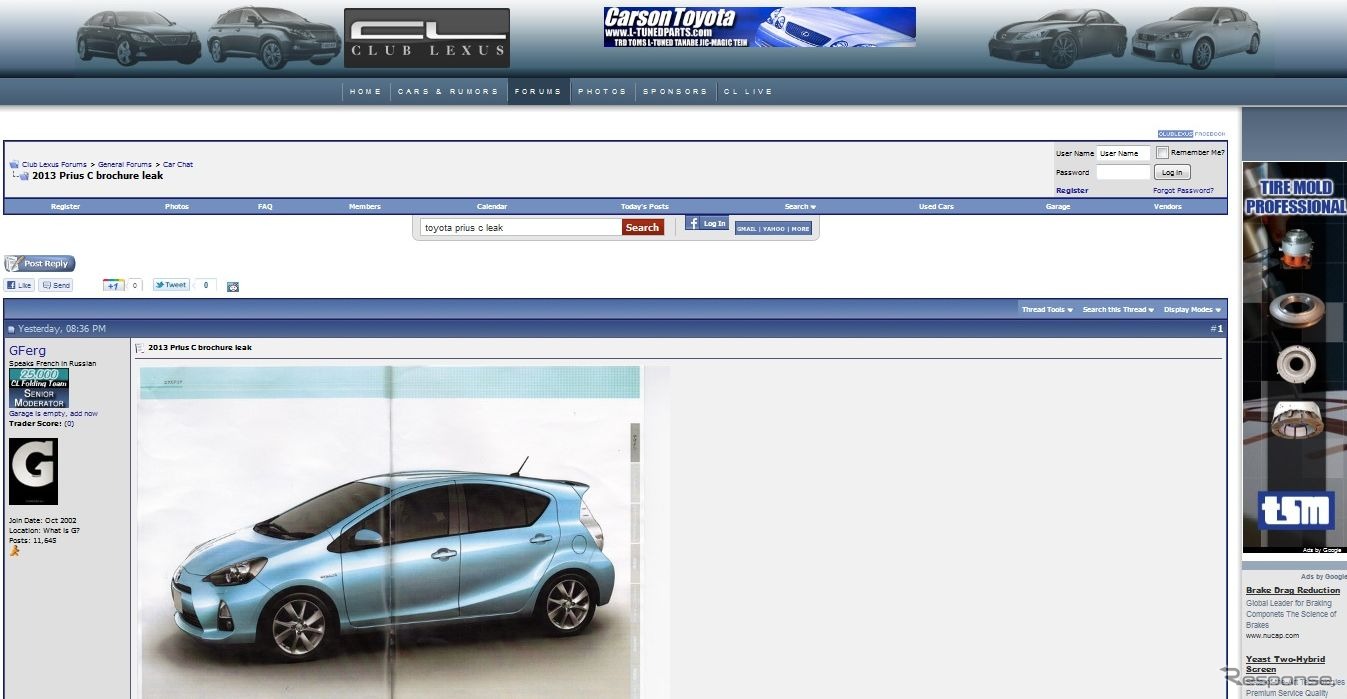Focus the 'toyota prius c leak' search box

[x=520, y=227]
